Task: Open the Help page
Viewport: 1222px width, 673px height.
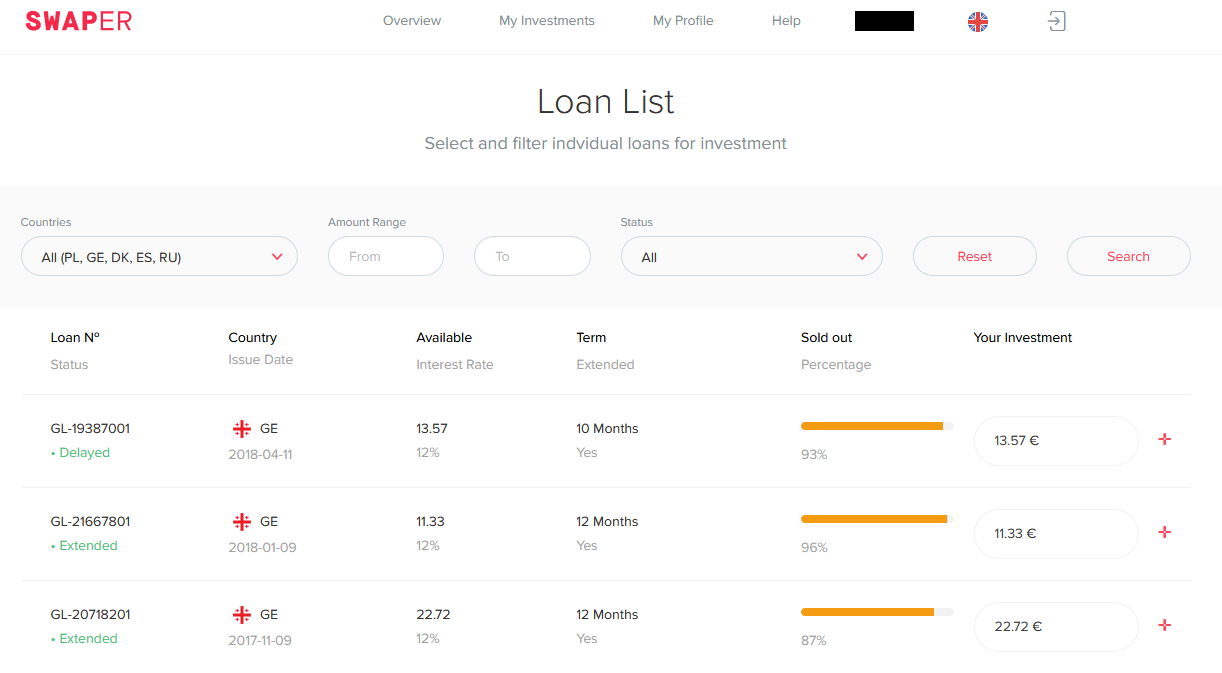Action: coord(786,21)
